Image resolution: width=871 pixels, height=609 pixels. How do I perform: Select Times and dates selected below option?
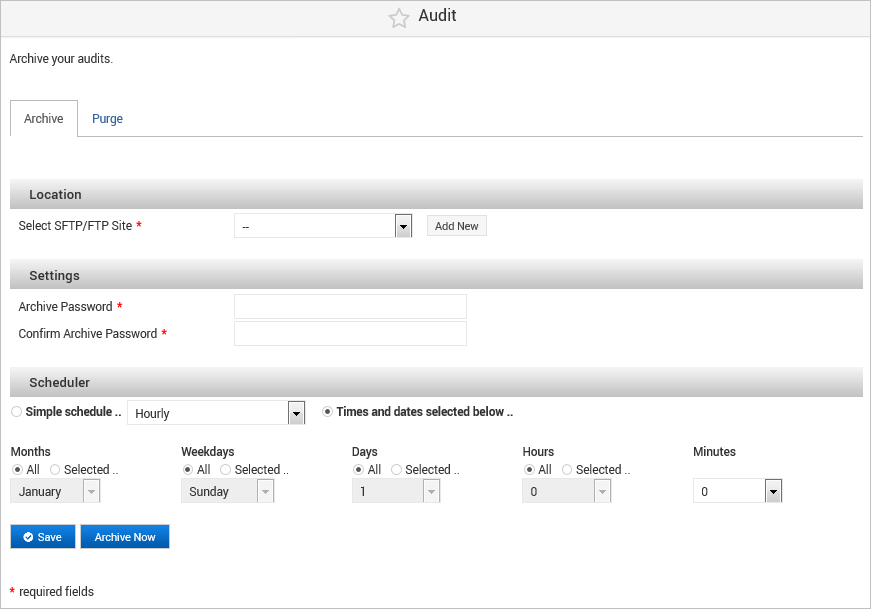327,411
